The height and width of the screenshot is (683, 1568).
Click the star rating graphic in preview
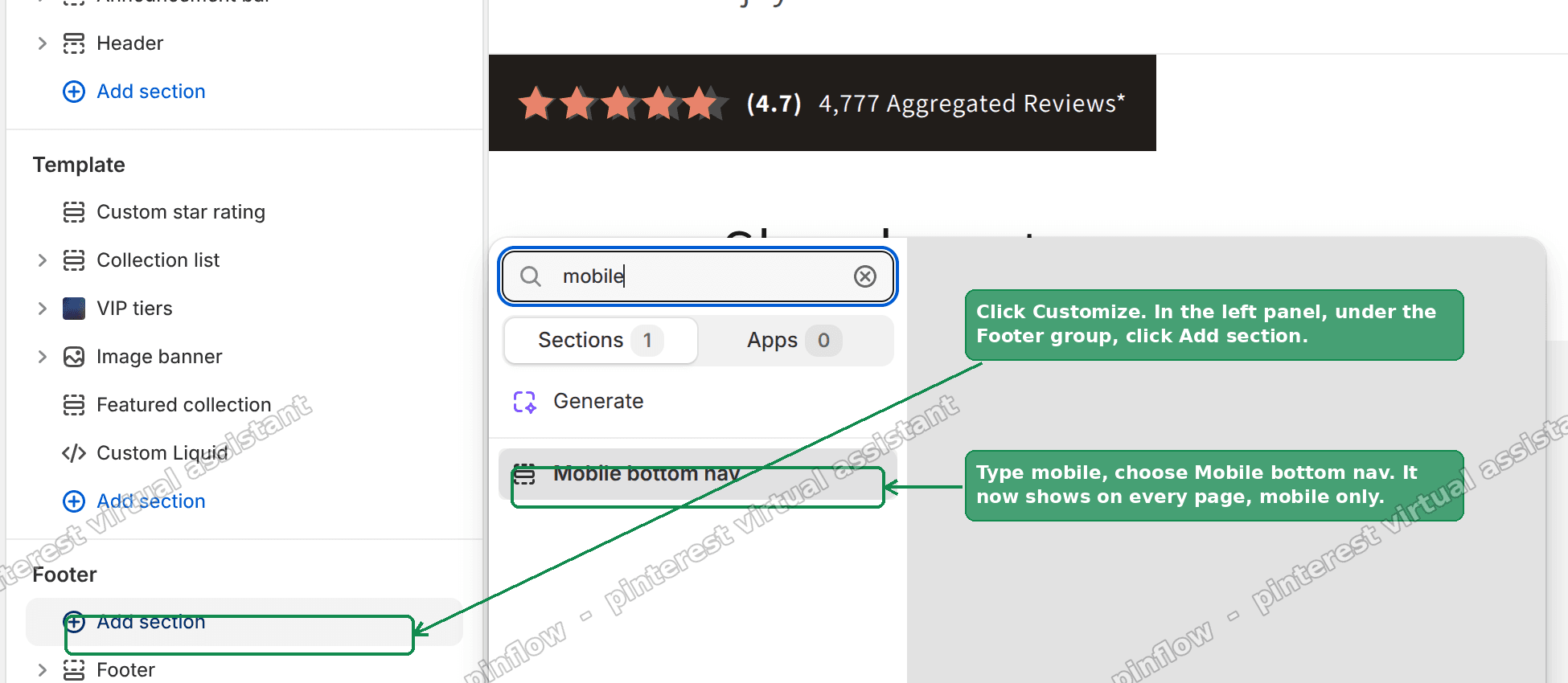(x=623, y=103)
